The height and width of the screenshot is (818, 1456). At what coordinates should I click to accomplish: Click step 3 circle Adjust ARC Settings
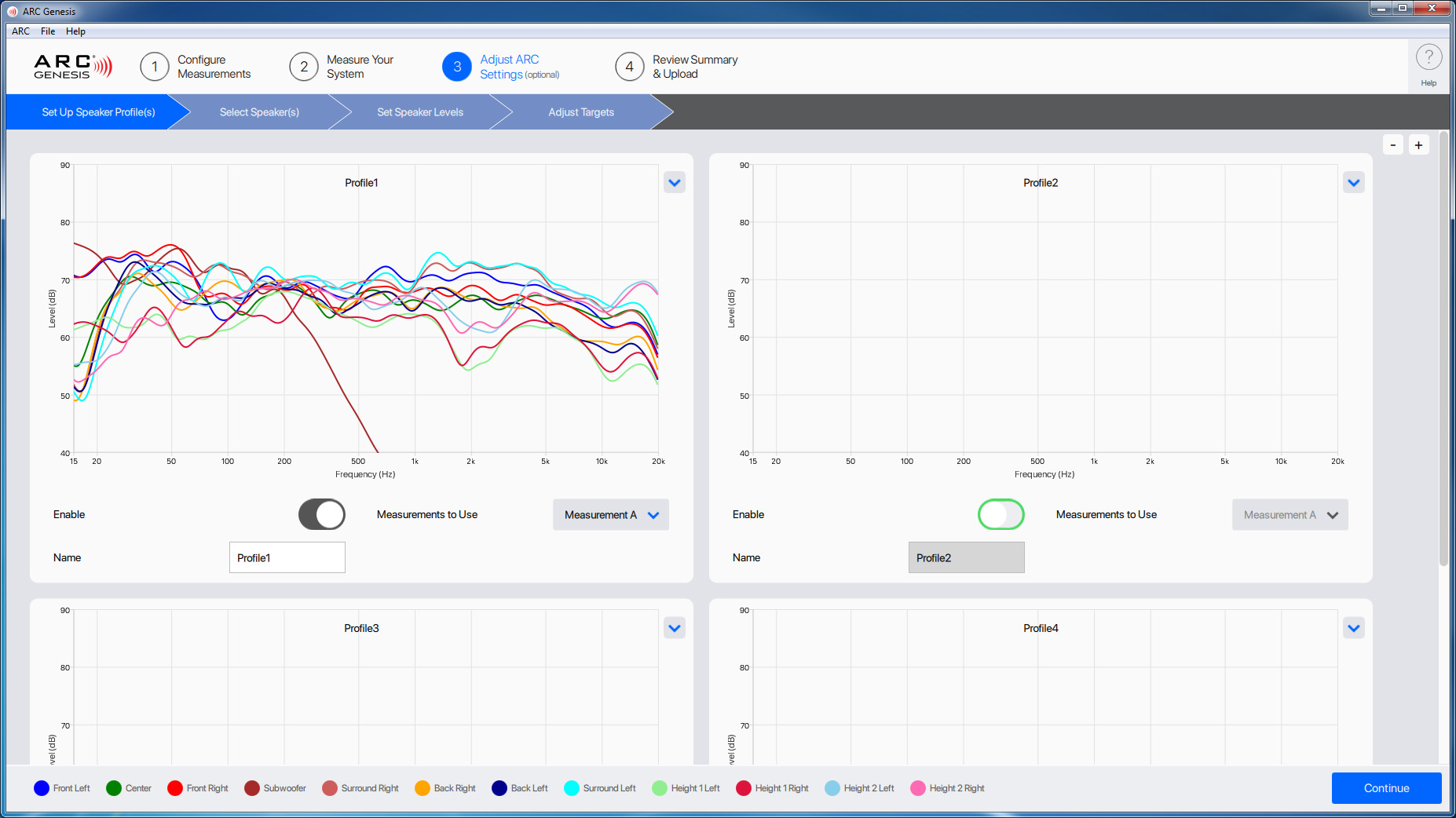(457, 67)
